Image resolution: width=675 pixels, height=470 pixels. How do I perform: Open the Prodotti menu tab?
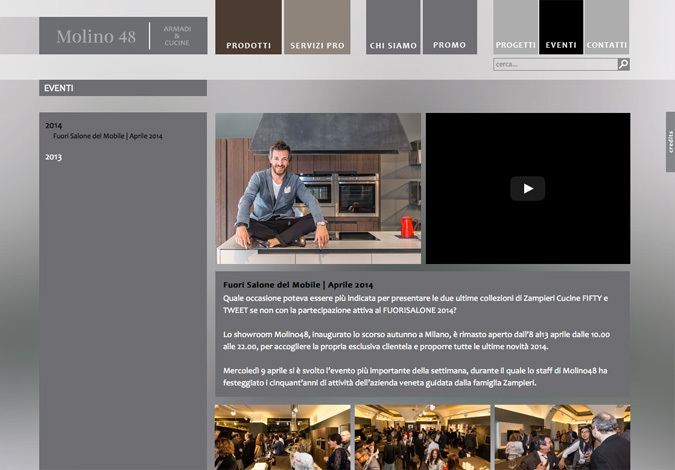coord(248,45)
